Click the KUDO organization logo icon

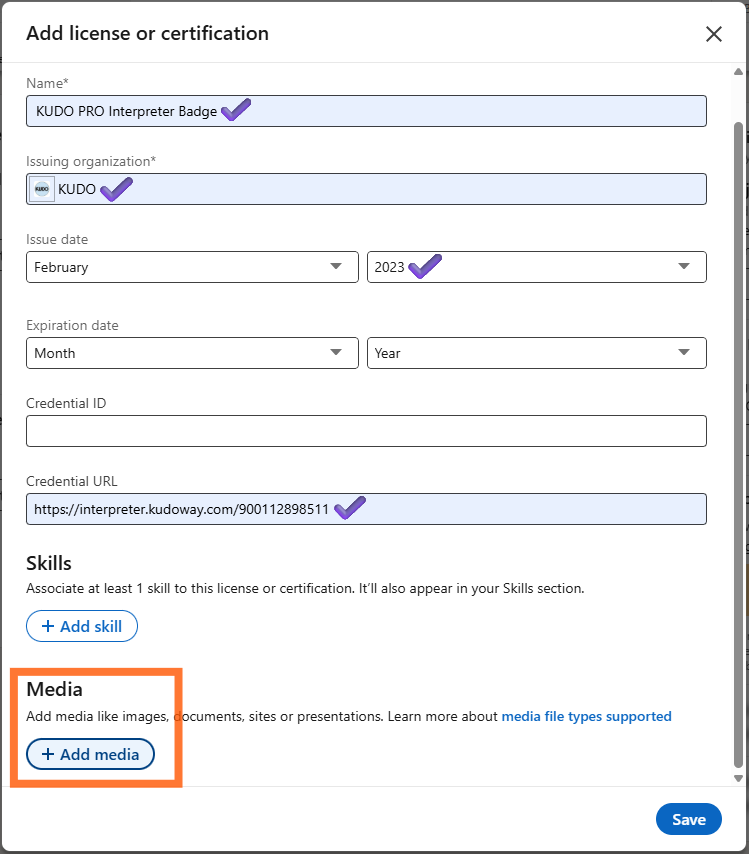tap(42, 189)
